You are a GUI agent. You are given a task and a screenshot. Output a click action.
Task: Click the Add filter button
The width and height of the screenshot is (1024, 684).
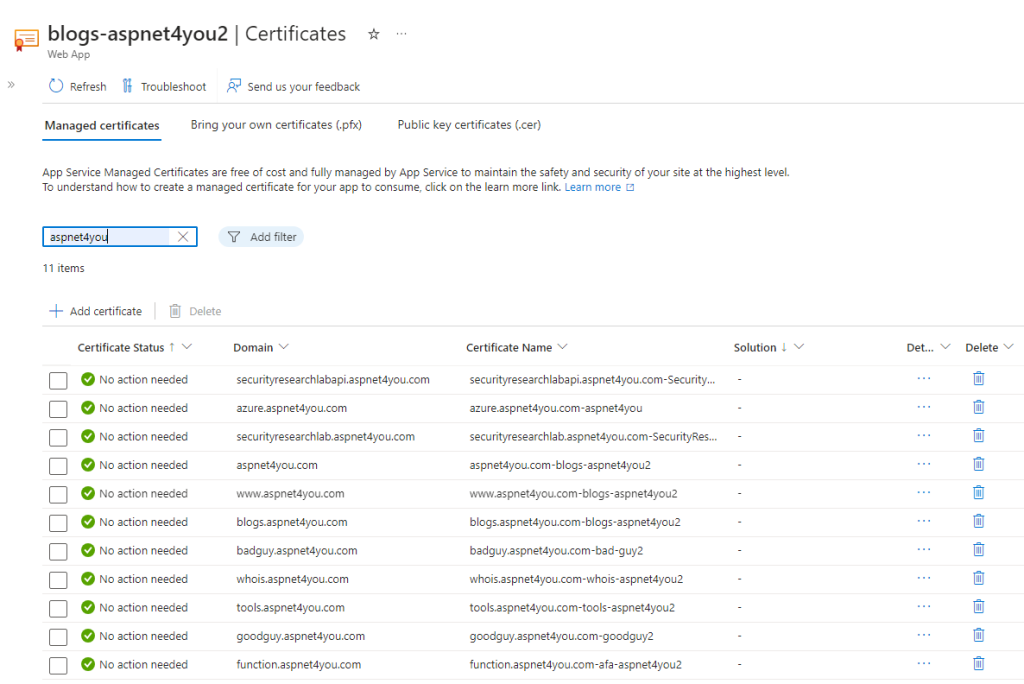click(261, 236)
